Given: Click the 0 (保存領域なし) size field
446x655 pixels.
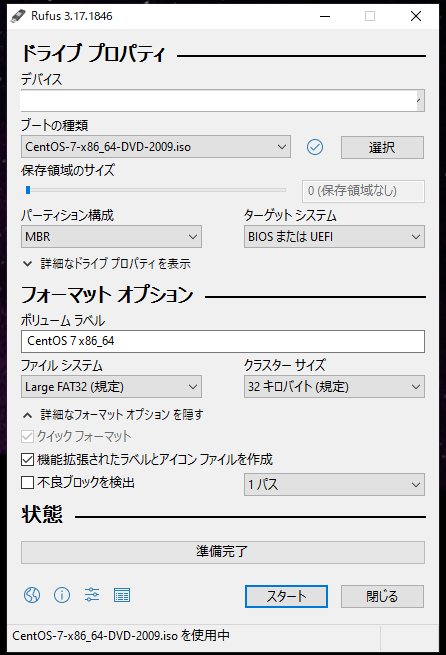Looking at the screenshot, I should point(363,191).
